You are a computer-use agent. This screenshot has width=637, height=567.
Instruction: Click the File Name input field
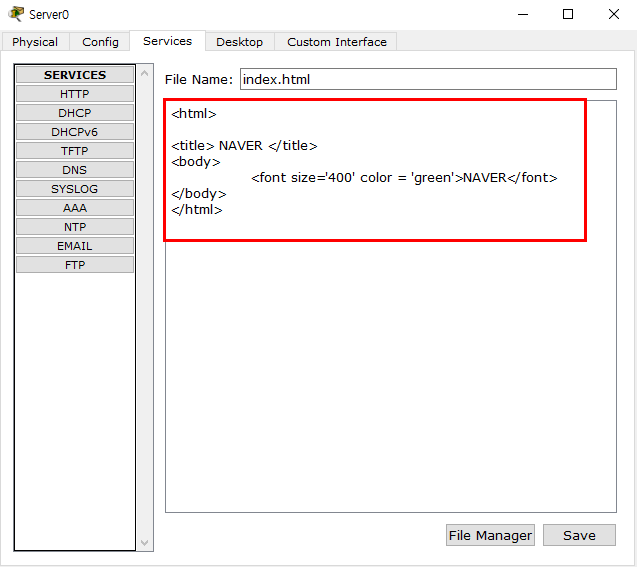coord(428,79)
